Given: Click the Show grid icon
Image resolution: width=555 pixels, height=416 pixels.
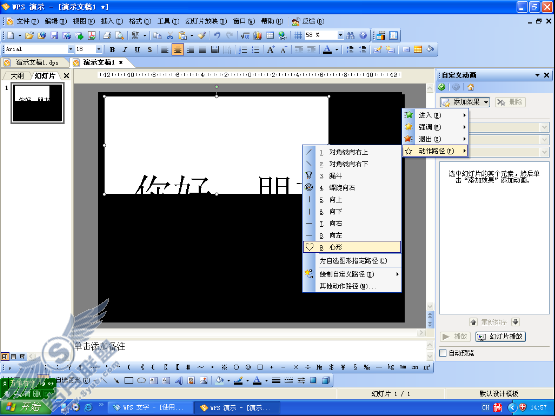Looking at the screenshot, I should 298,35.
